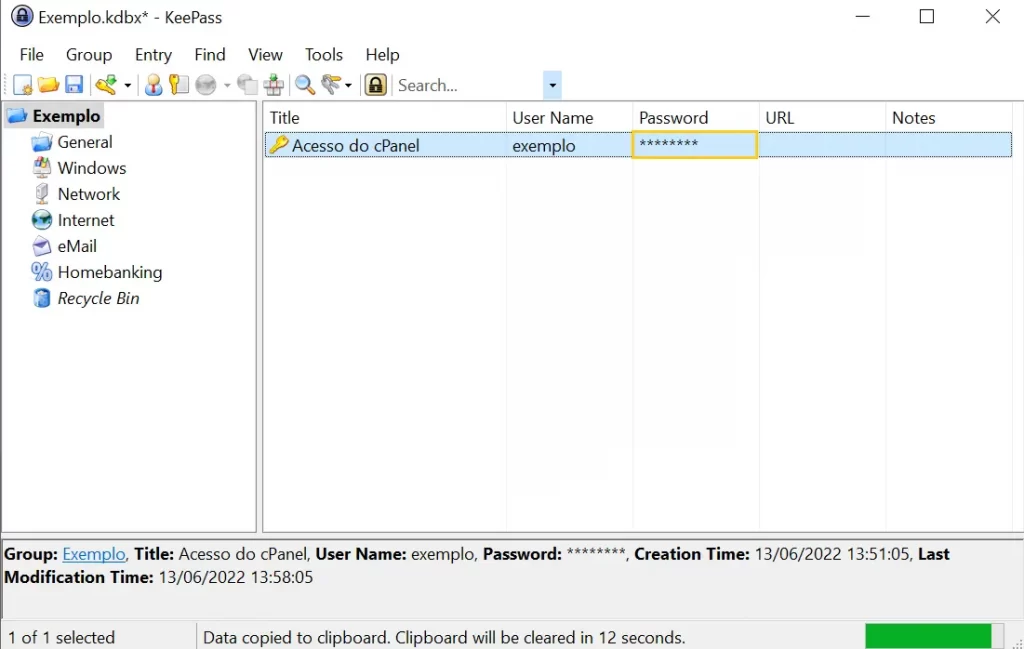
Task: Create a new database with the New toolbar icon
Action: point(22,85)
